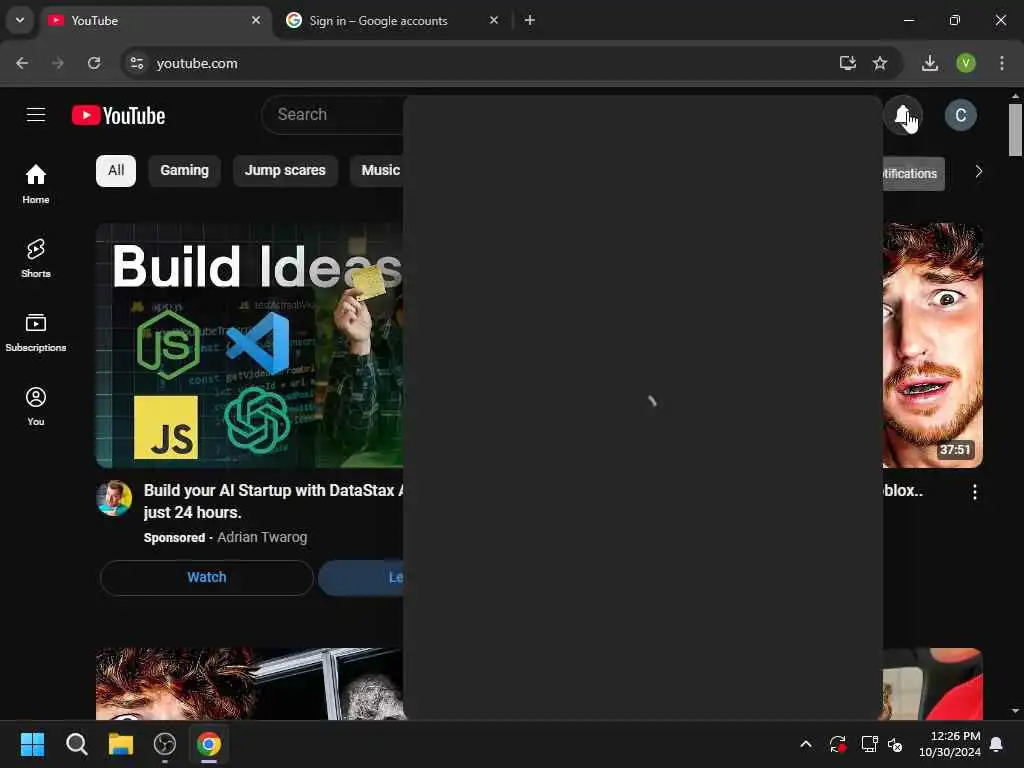Bookmark this page with the star
The height and width of the screenshot is (768, 1024).
pyautogui.click(x=880, y=63)
